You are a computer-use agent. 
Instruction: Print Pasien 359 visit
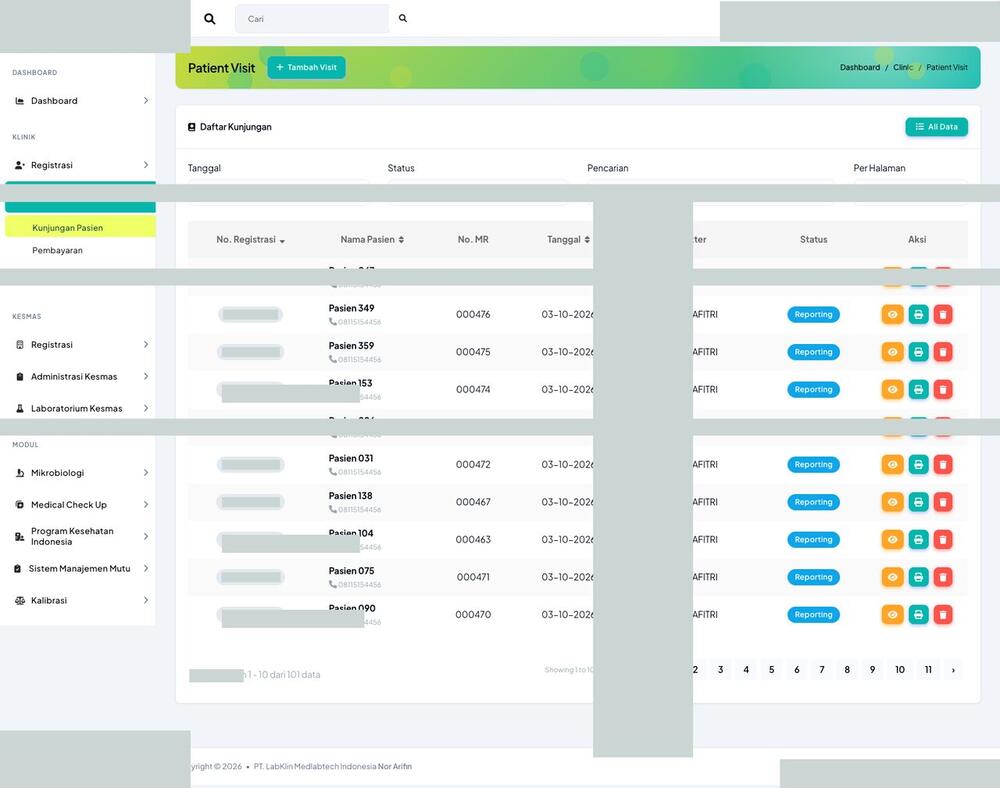(918, 352)
